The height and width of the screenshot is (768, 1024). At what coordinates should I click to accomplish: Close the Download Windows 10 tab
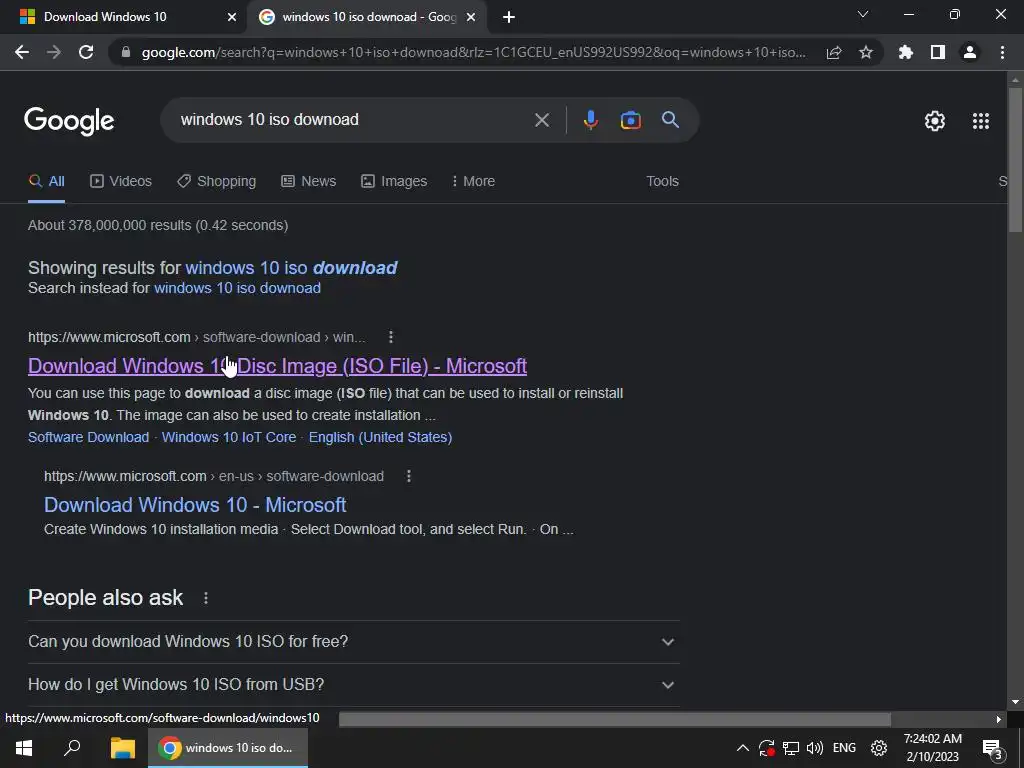(232, 17)
